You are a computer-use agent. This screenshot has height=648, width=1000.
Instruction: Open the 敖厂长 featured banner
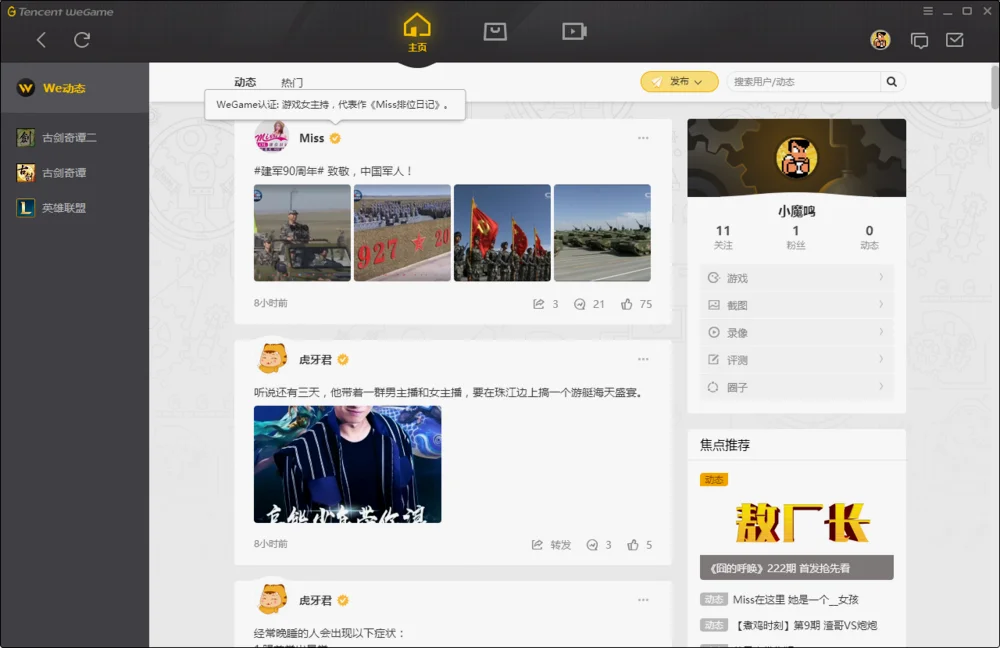(x=797, y=523)
